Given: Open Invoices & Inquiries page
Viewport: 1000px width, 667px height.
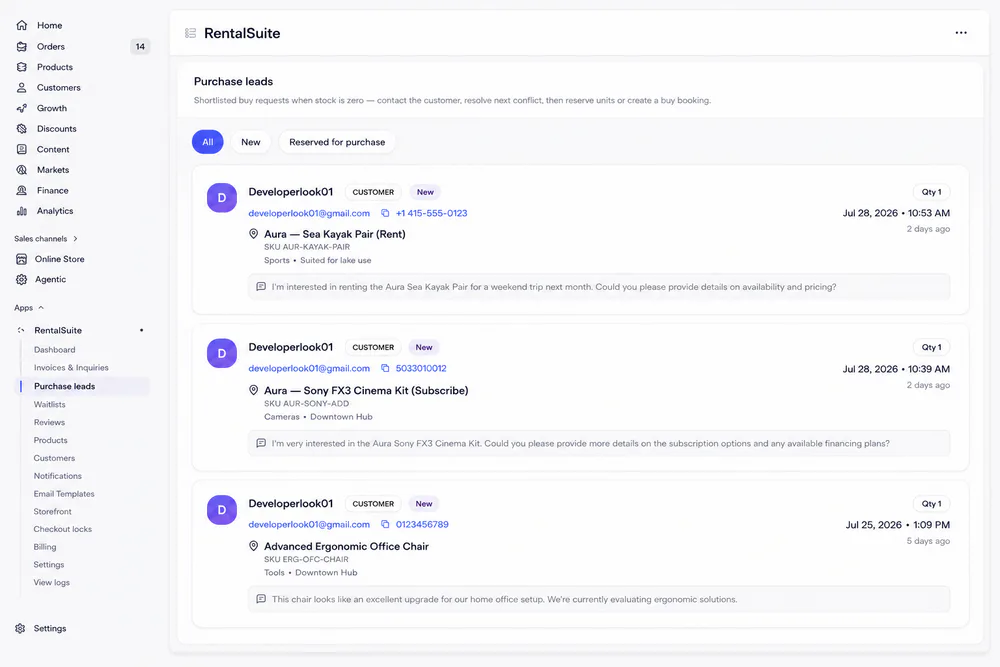Looking at the screenshot, I should tap(71, 367).
